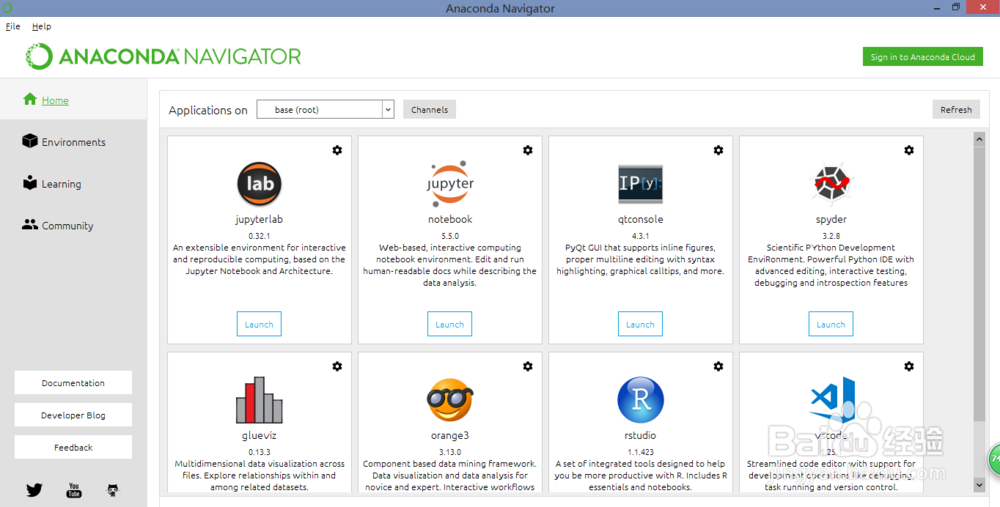The width and height of the screenshot is (1000, 507).
Task: Click the Community people icon
Action: [30, 224]
